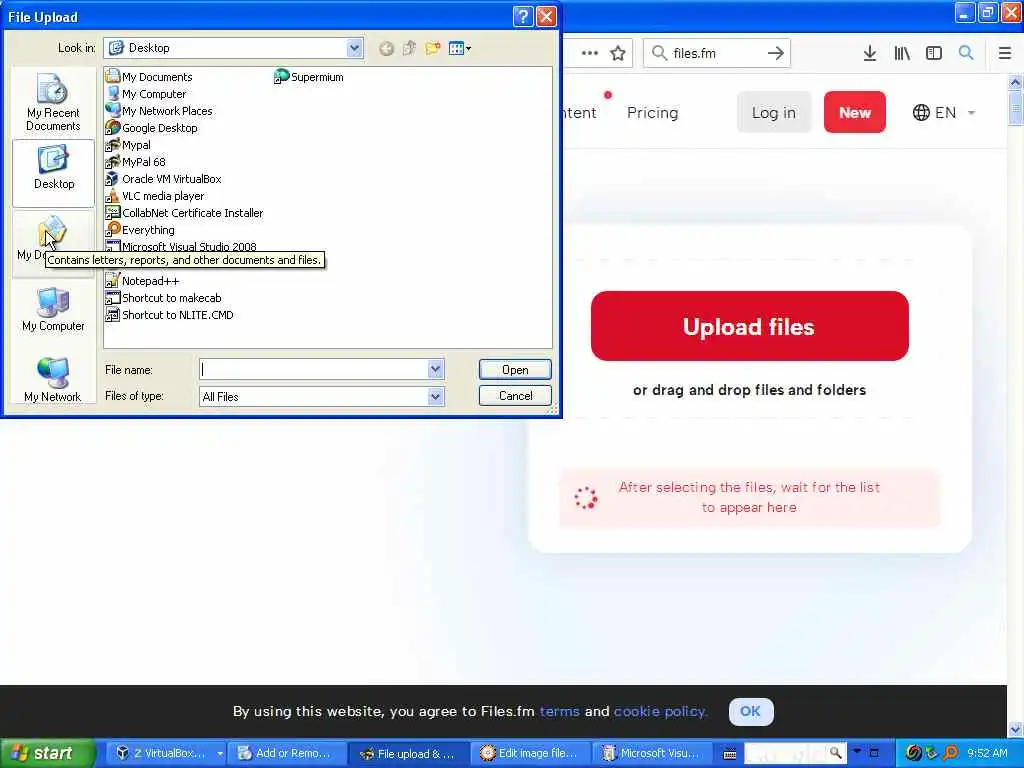Image resolution: width=1024 pixels, height=768 pixels.
Task: Select My Documents in file list
Action: (149, 77)
